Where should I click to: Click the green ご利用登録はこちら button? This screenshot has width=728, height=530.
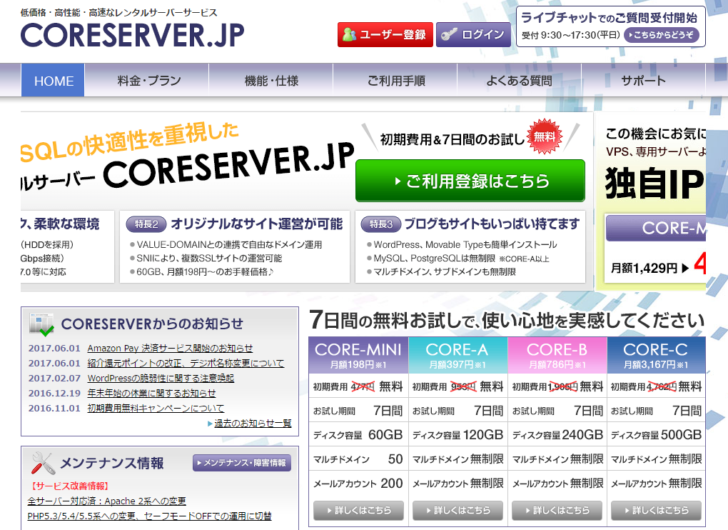(x=470, y=181)
